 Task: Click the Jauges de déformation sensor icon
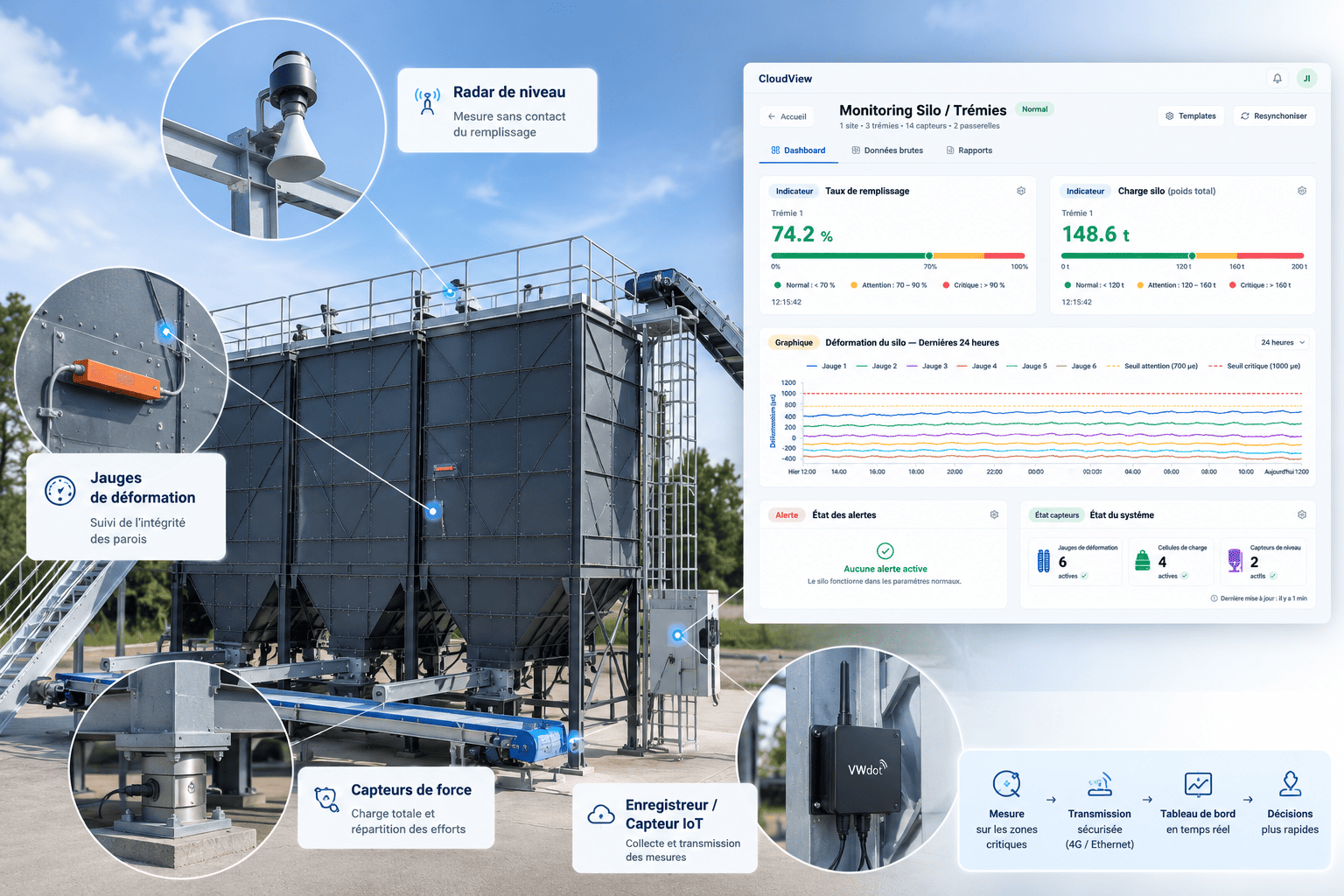click(x=1043, y=561)
